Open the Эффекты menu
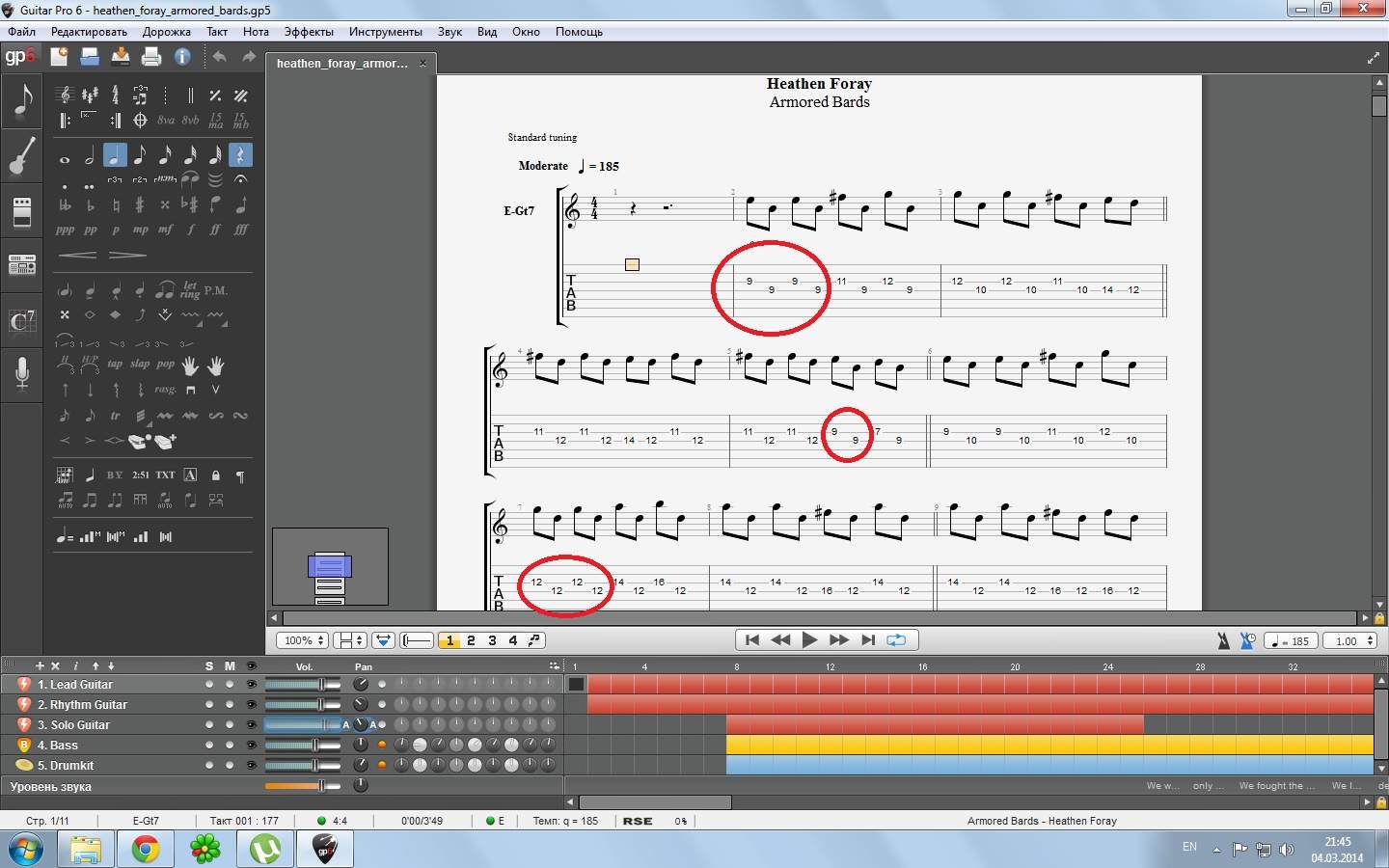 pos(309,32)
